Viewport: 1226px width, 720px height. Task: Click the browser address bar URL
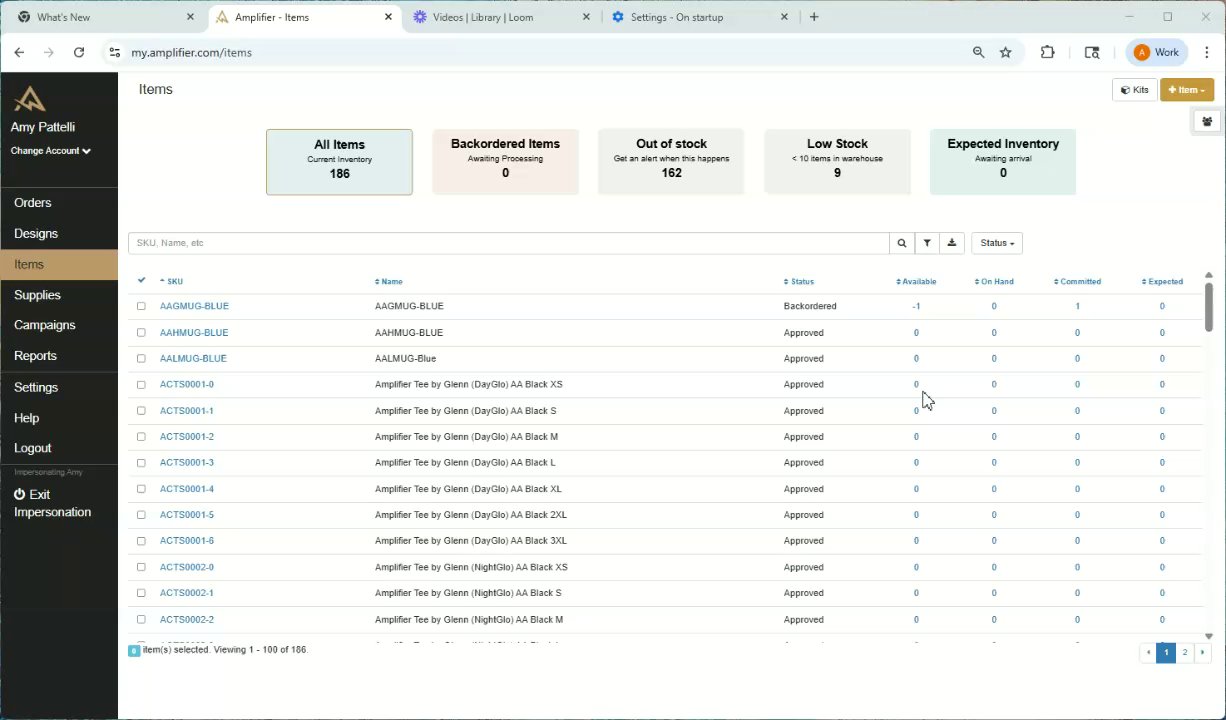(x=192, y=52)
